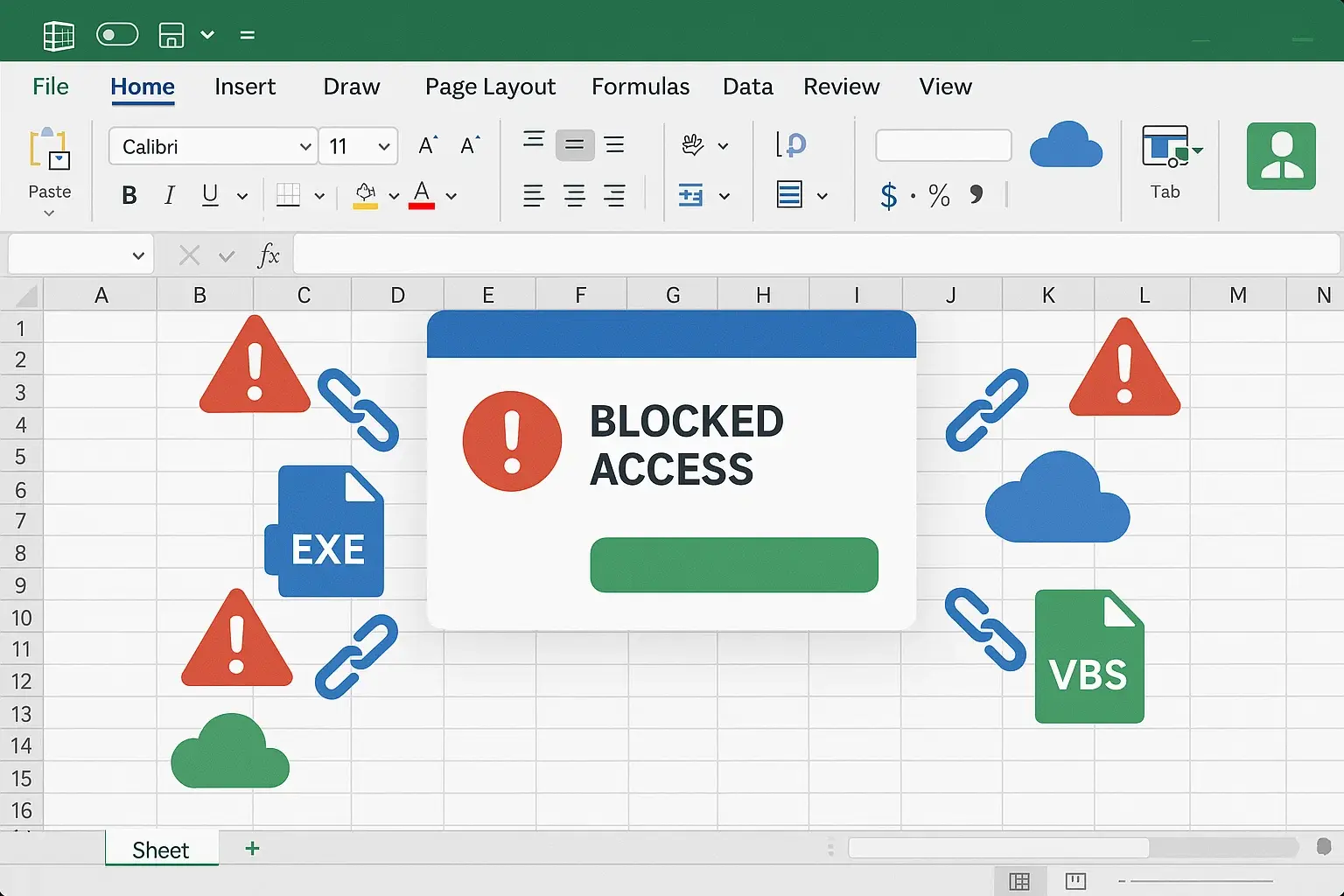Switch to Page Layout tab
Viewport: 1344px width, 896px height.
[x=490, y=87]
